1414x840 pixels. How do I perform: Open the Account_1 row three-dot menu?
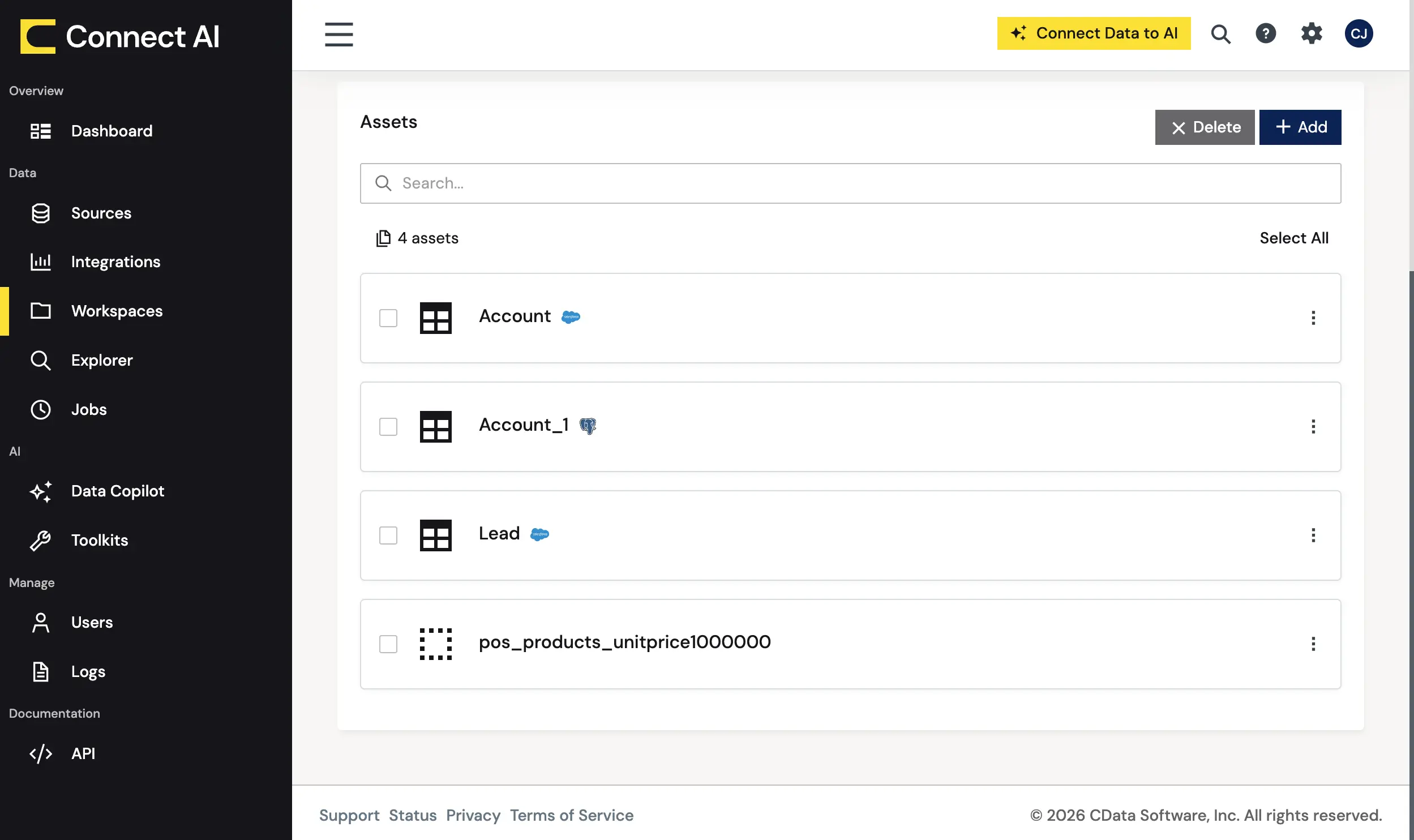click(x=1313, y=427)
